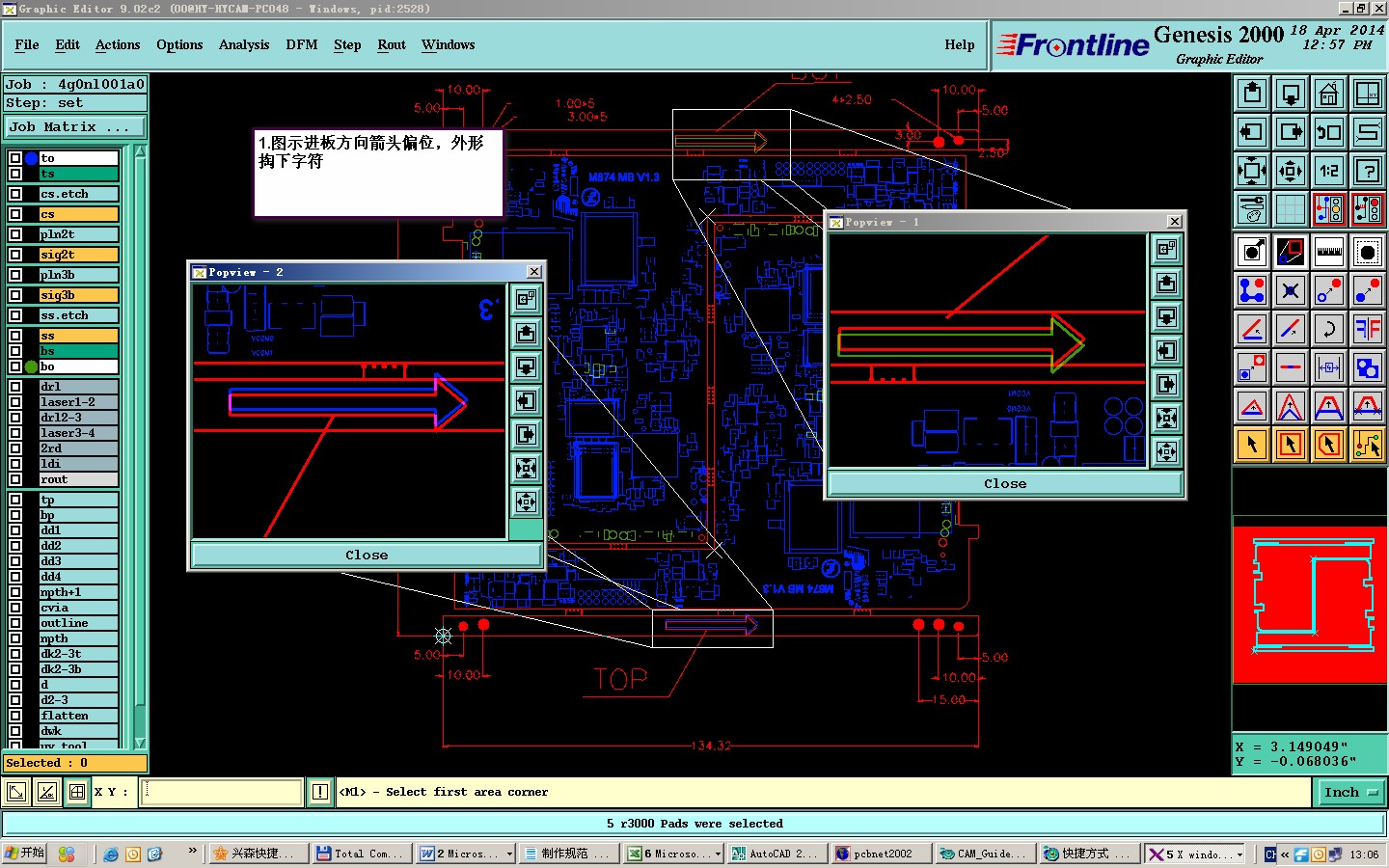The width and height of the screenshot is (1389, 868).
Task: Click zoom in icon in Popview 2
Action: click(526, 468)
